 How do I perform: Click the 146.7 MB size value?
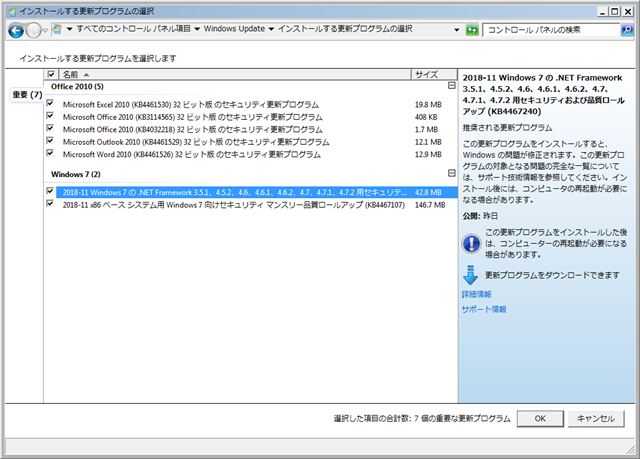point(430,205)
